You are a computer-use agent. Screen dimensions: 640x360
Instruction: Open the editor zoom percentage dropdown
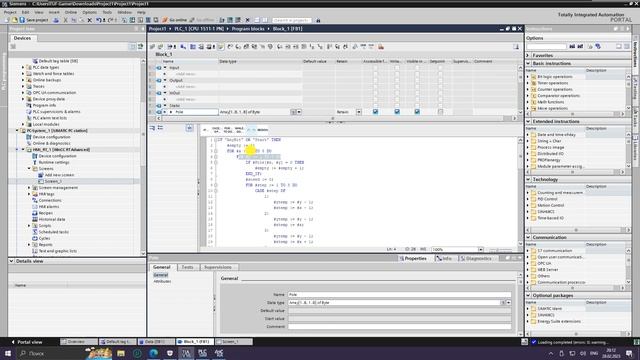click(x=480, y=249)
